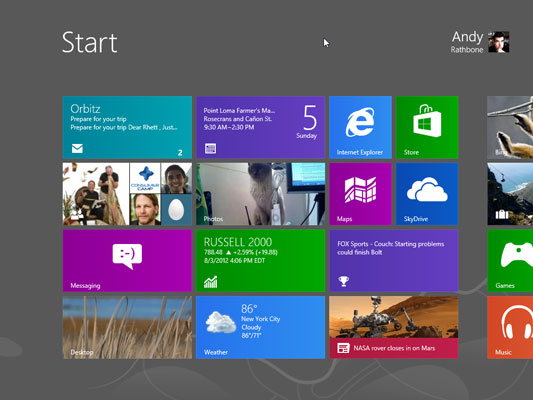Click the Consumer Camp contact picture
Viewport: 533px width, 400px height.
click(145, 178)
